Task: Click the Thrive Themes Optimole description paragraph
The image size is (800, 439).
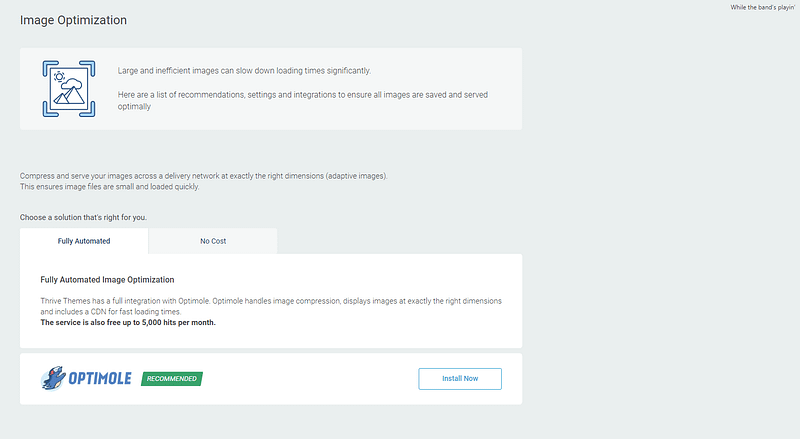Action: [x=270, y=300]
